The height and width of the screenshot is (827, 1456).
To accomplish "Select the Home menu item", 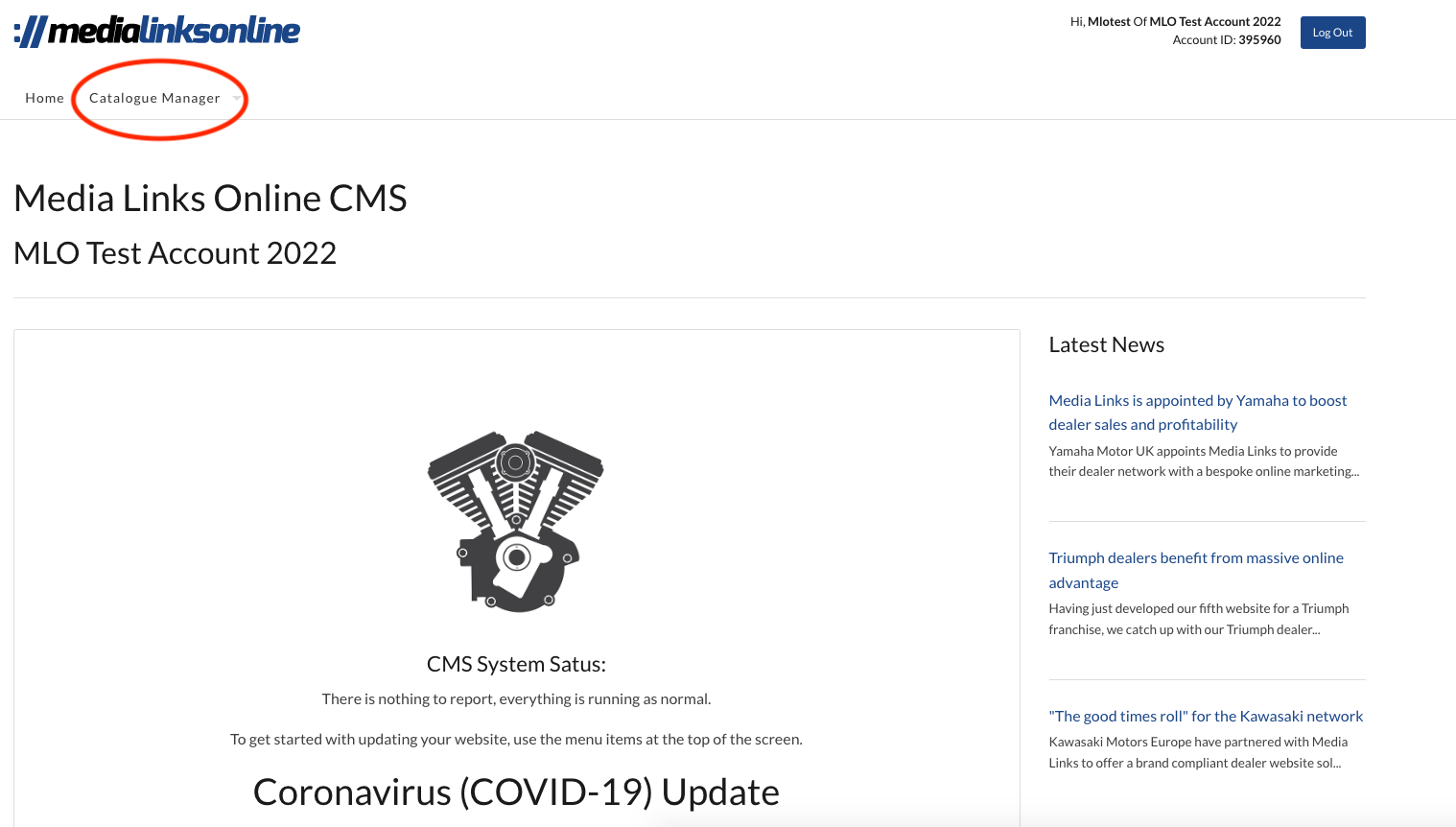I will click(x=44, y=97).
